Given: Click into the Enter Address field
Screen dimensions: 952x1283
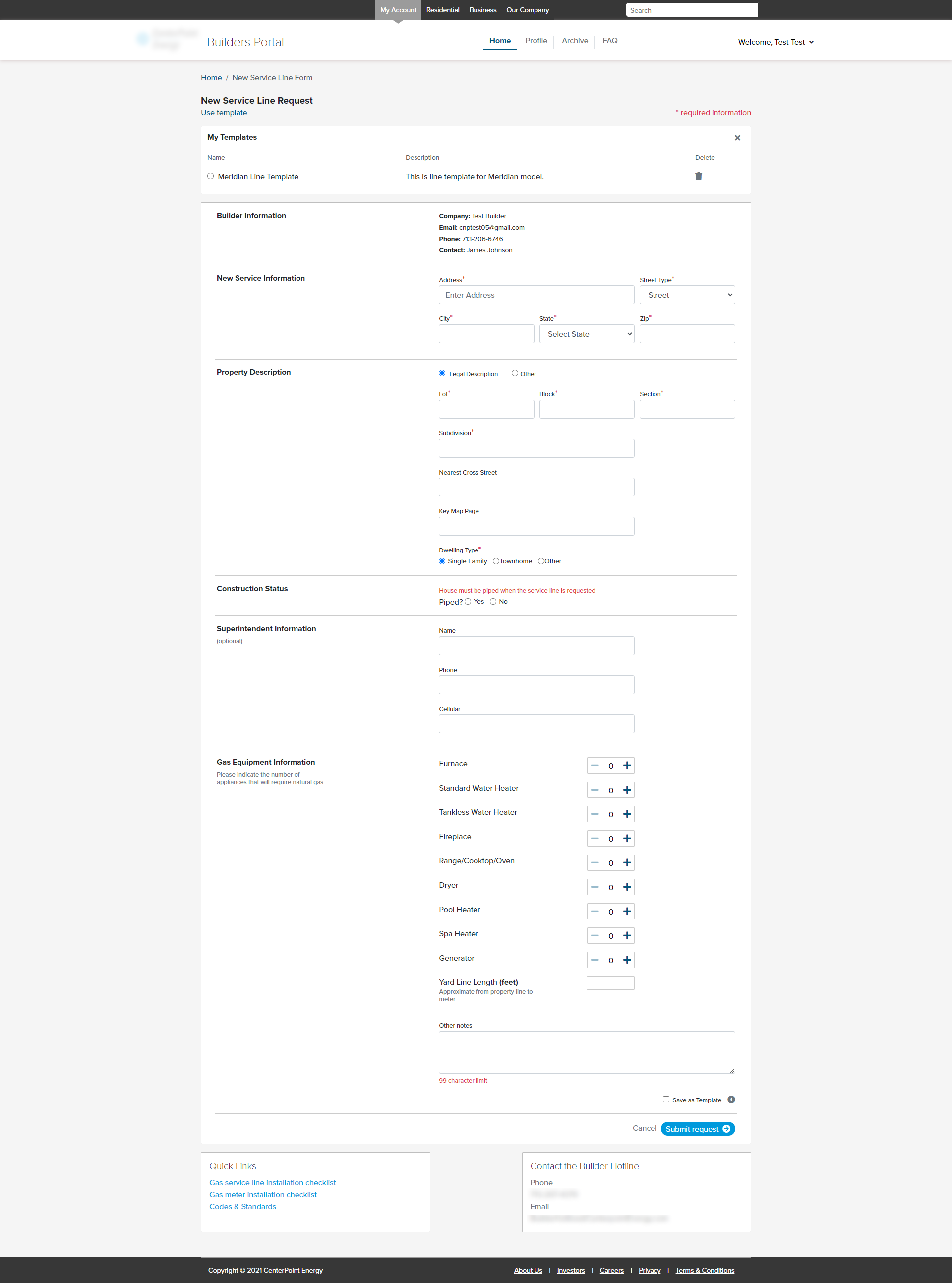Looking at the screenshot, I should click(x=536, y=295).
